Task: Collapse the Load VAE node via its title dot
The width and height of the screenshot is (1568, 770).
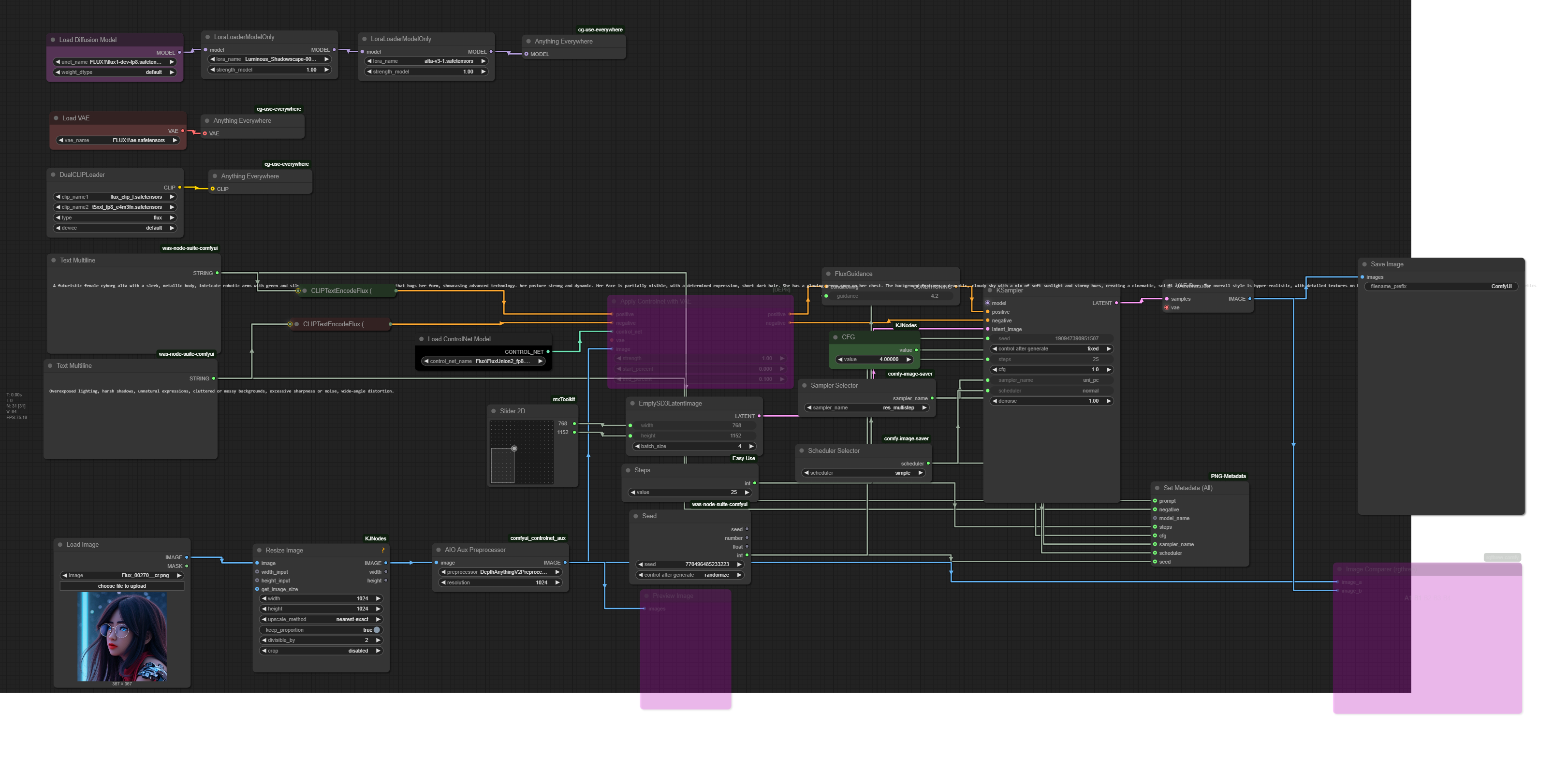Action: (x=56, y=118)
